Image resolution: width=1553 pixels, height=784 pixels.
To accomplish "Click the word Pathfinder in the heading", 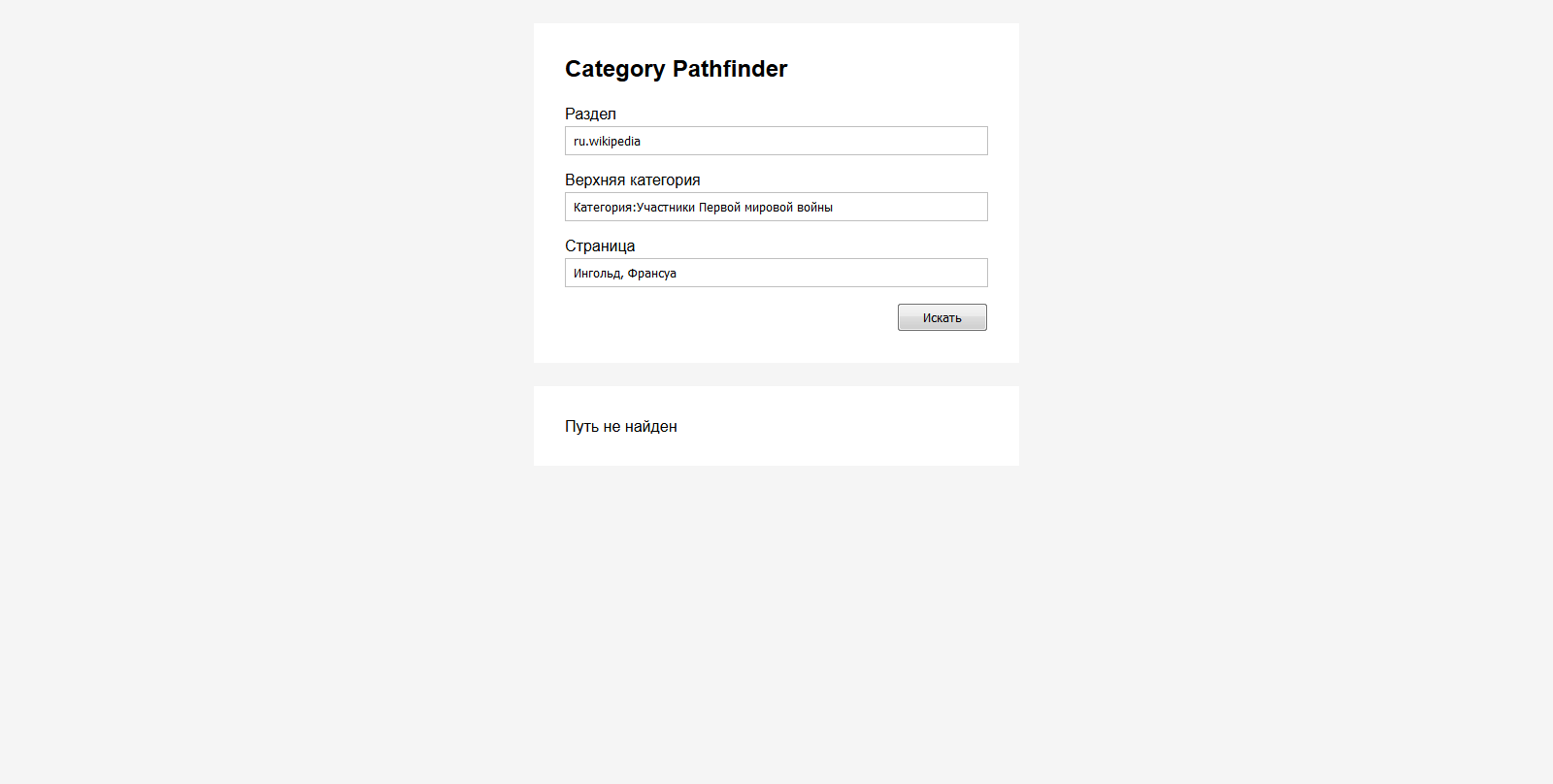I will click(730, 69).
